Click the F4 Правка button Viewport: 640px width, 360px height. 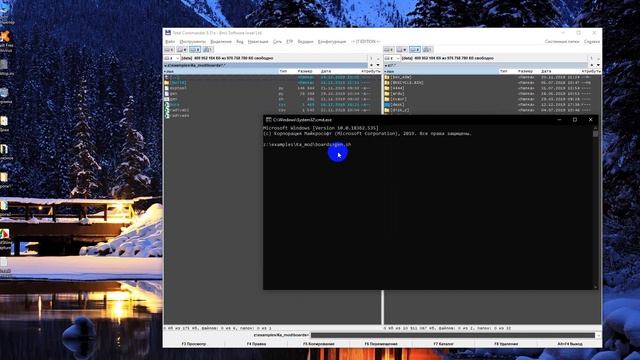click(256, 344)
